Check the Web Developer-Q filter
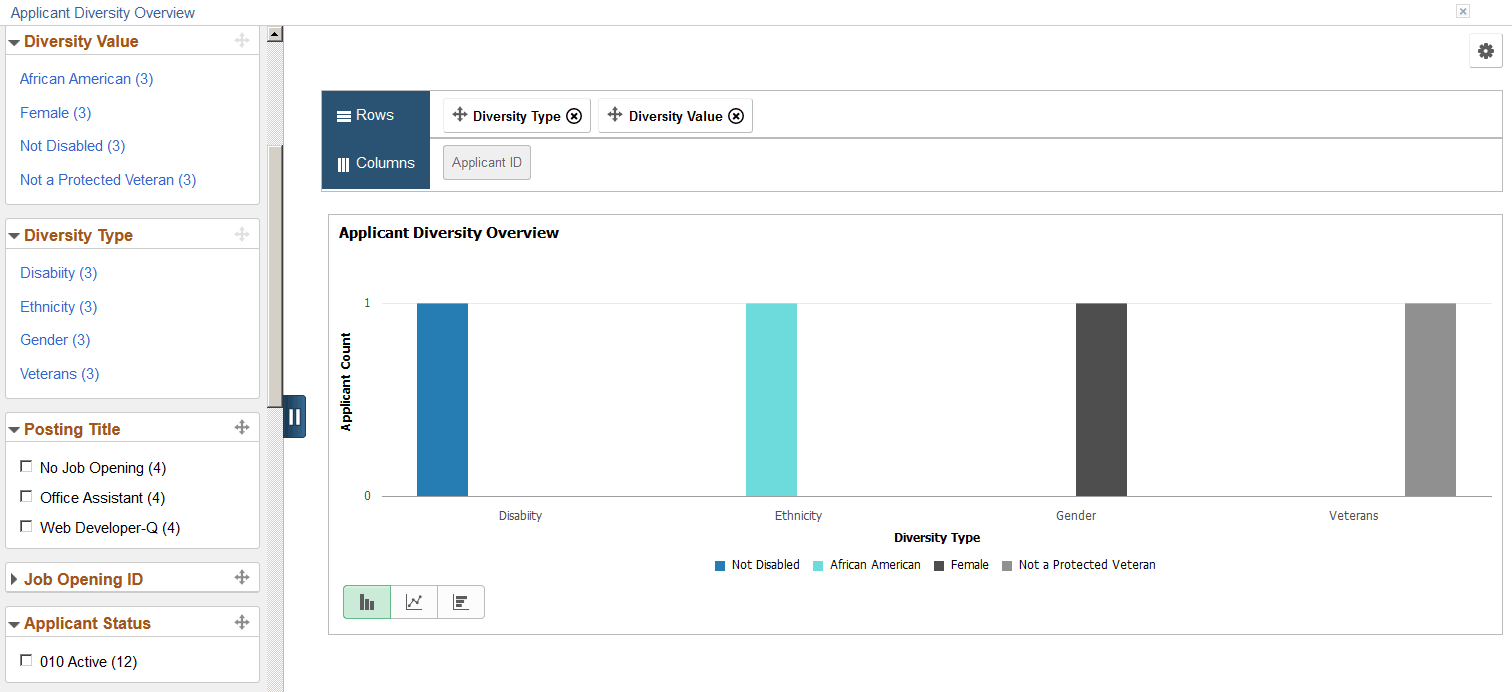 click(x=26, y=525)
